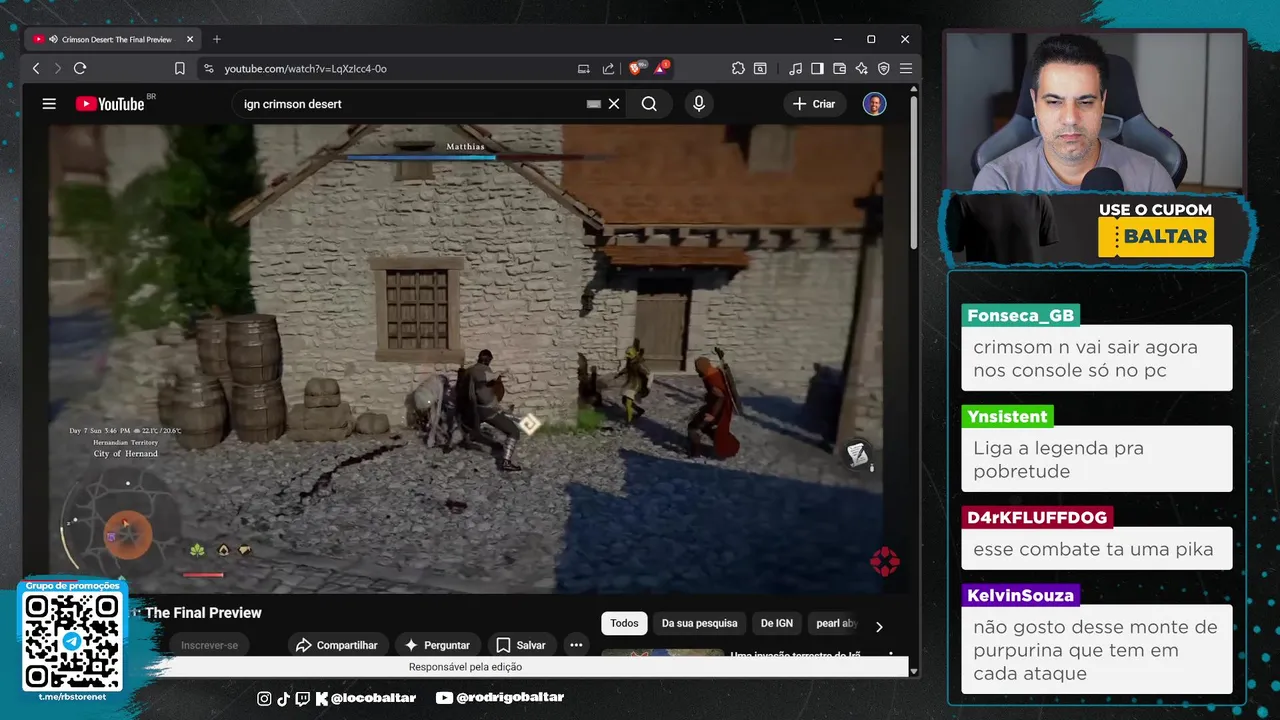Click the IGN watermark in the video
Screen dimensions: 1280x720
tap(884, 562)
